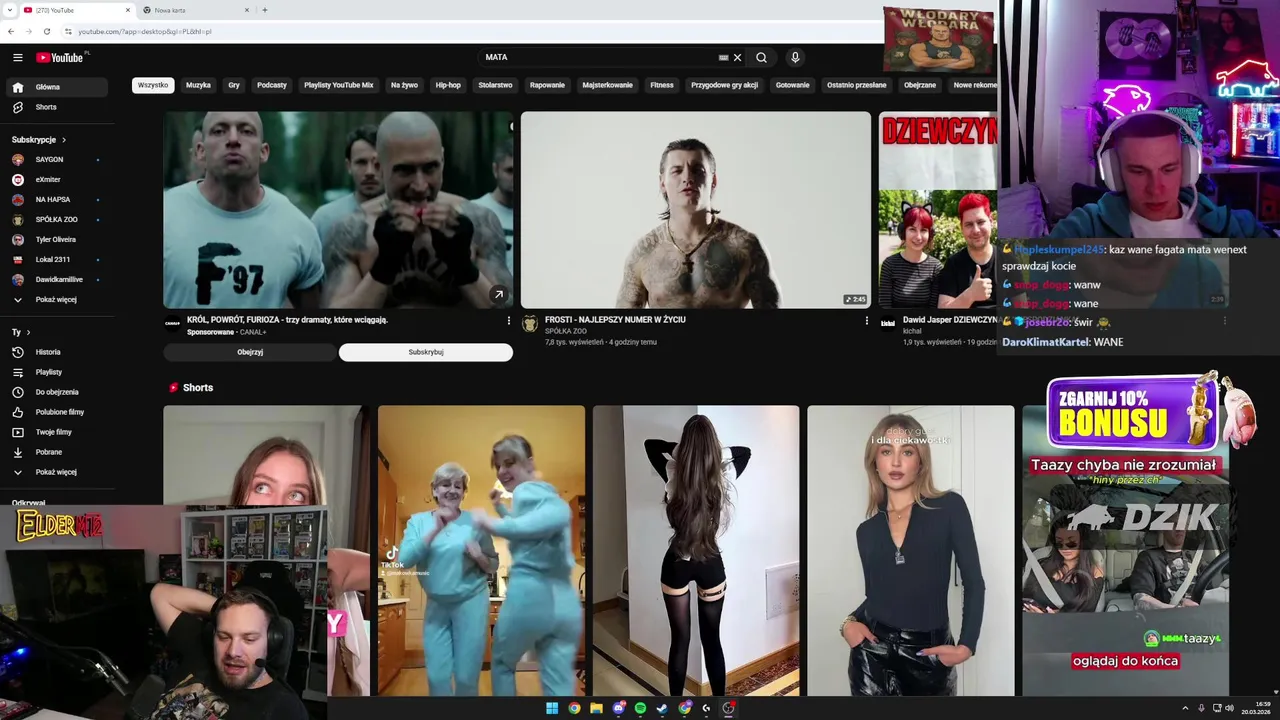Expand the Ty section chevron

pos(28,332)
